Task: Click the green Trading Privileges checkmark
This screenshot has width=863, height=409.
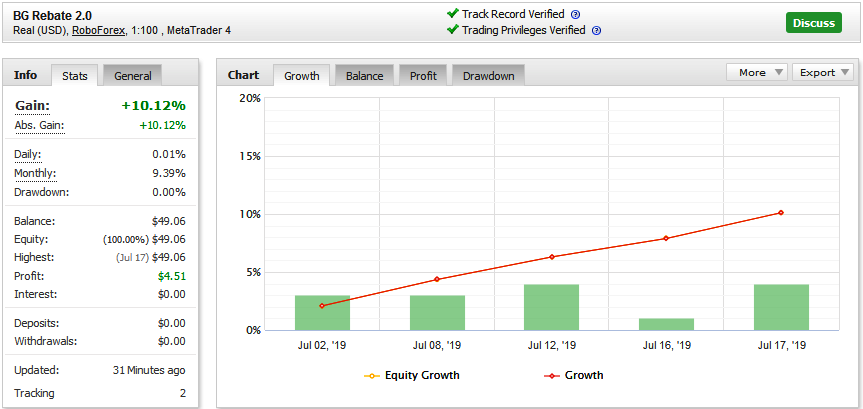Action: (x=453, y=29)
